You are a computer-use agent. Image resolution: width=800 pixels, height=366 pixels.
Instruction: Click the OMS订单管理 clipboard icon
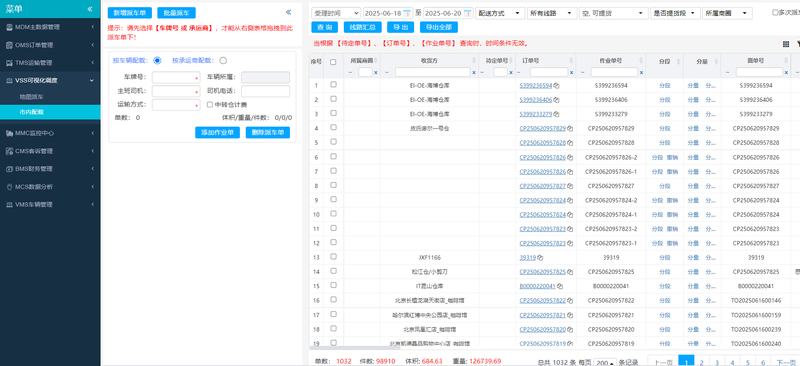click(x=9, y=45)
